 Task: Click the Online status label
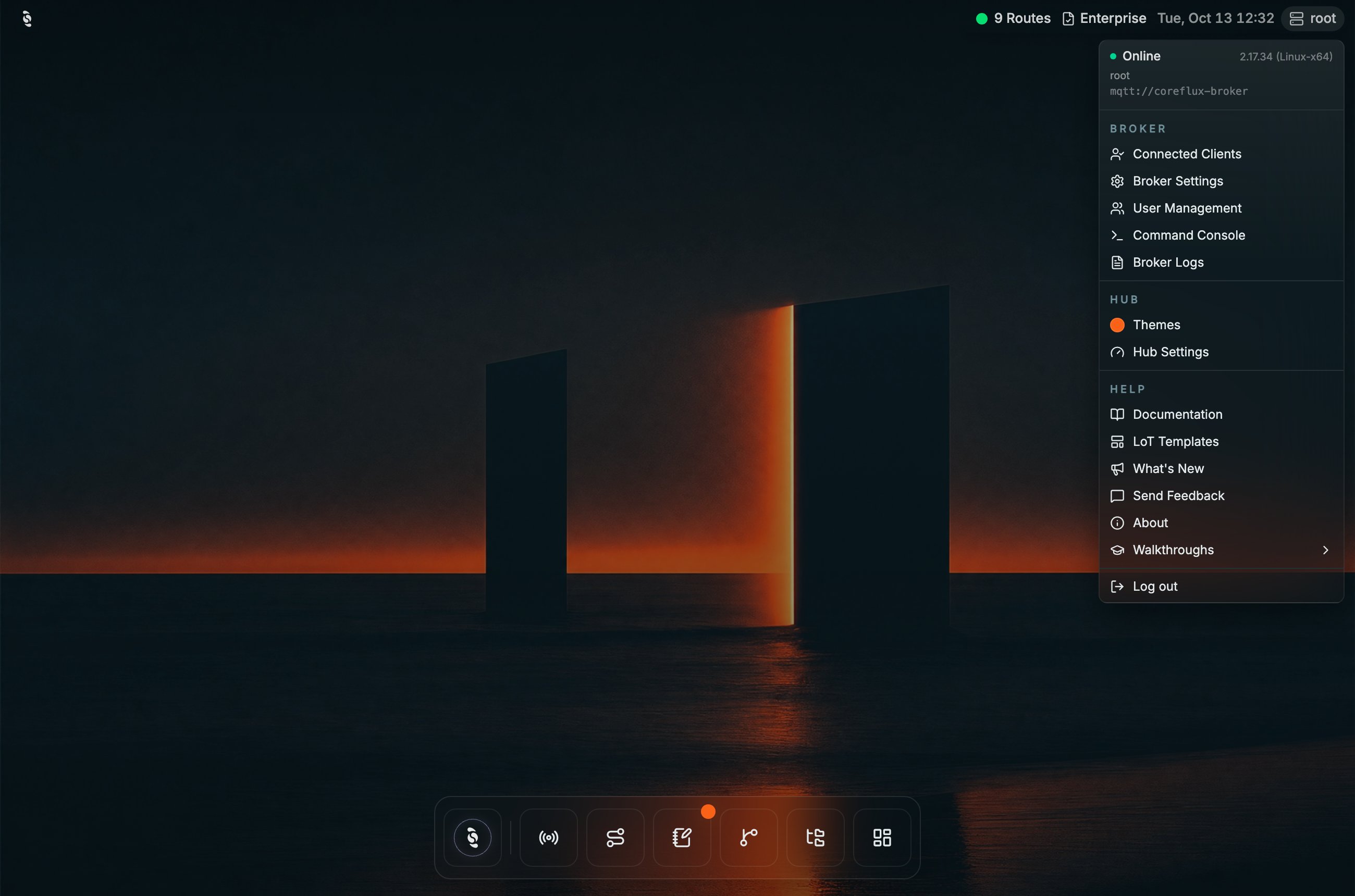(1141, 56)
